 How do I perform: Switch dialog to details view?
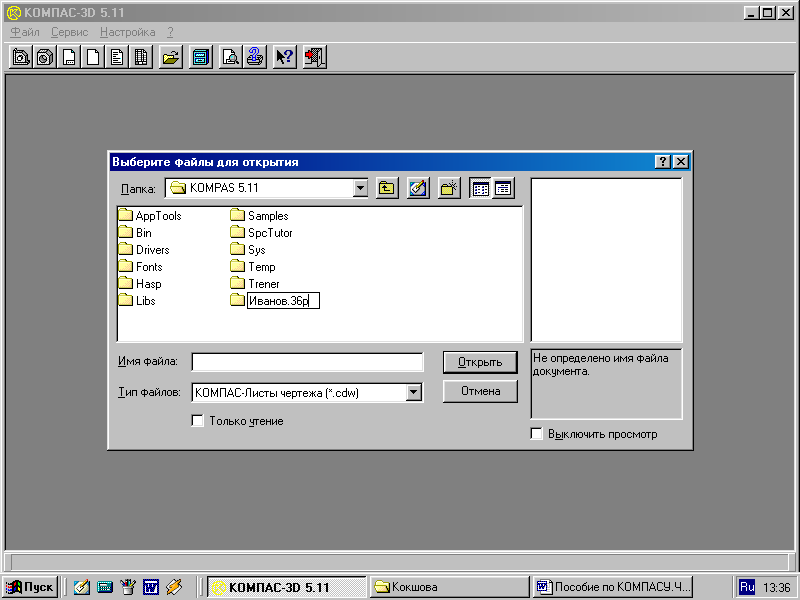503,188
